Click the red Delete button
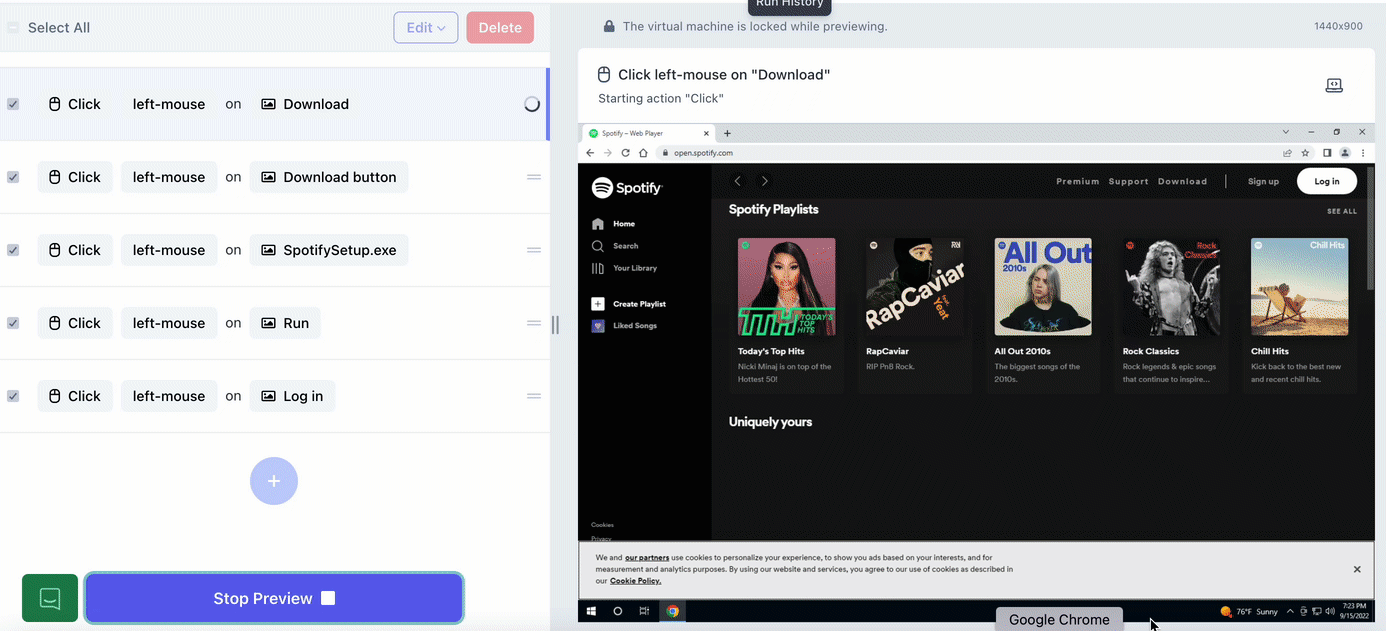1386x631 pixels. [500, 28]
